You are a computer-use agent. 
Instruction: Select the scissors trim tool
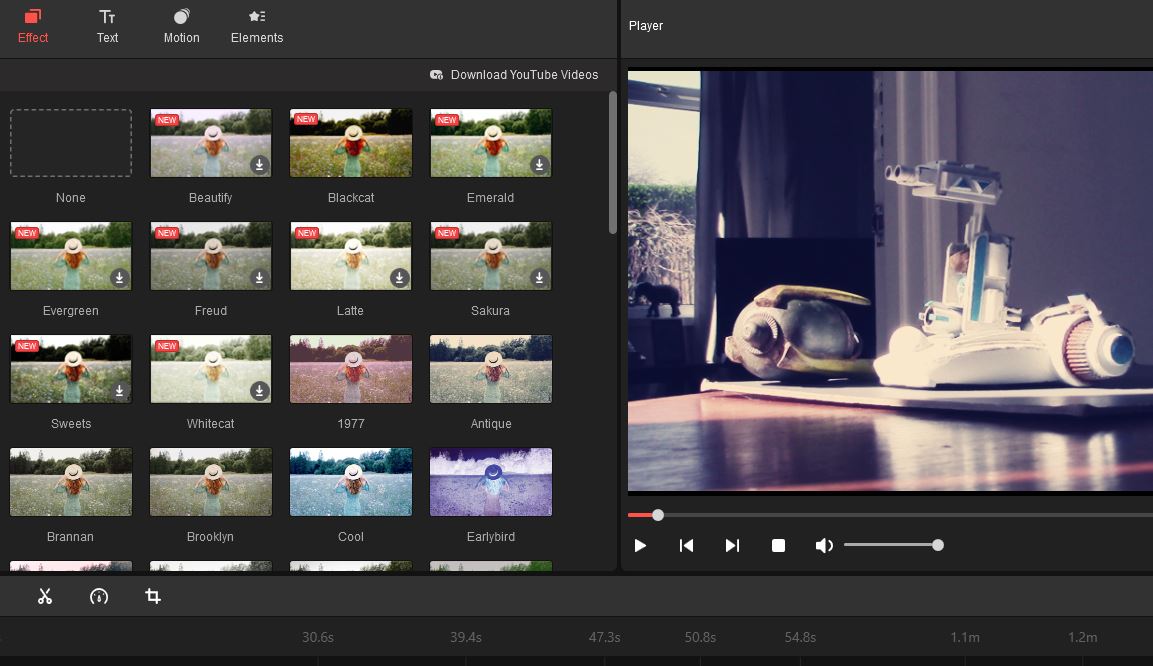pos(44,596)
